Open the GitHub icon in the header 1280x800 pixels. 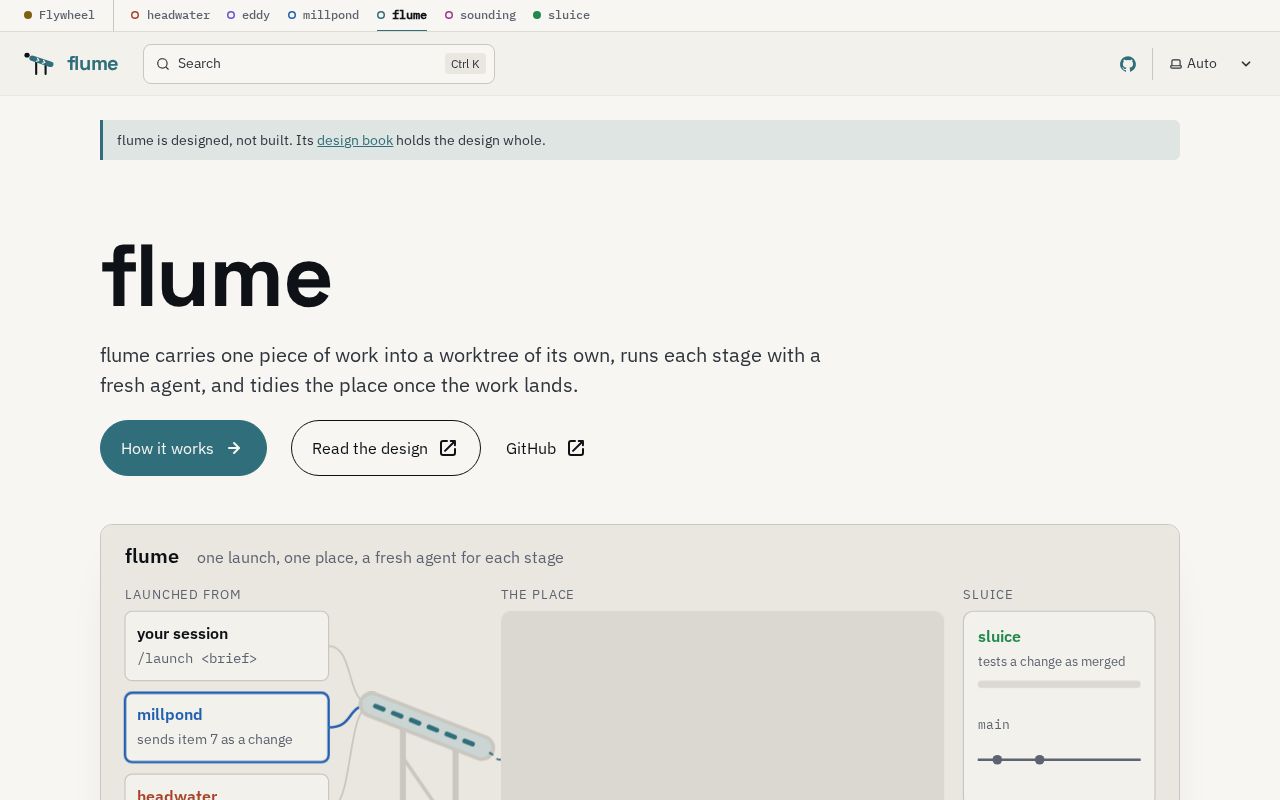tap(1128, 64)
